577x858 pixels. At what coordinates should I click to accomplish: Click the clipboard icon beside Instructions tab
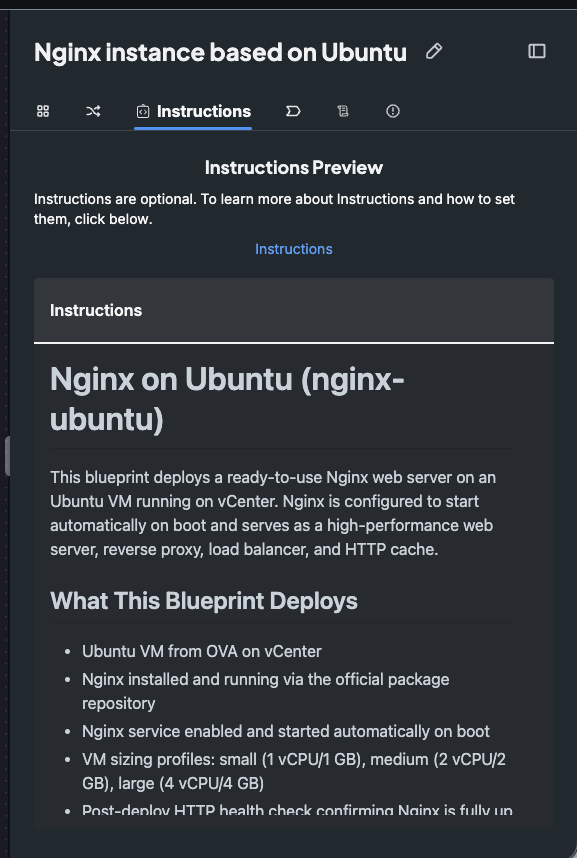click(x=142, y=111)
